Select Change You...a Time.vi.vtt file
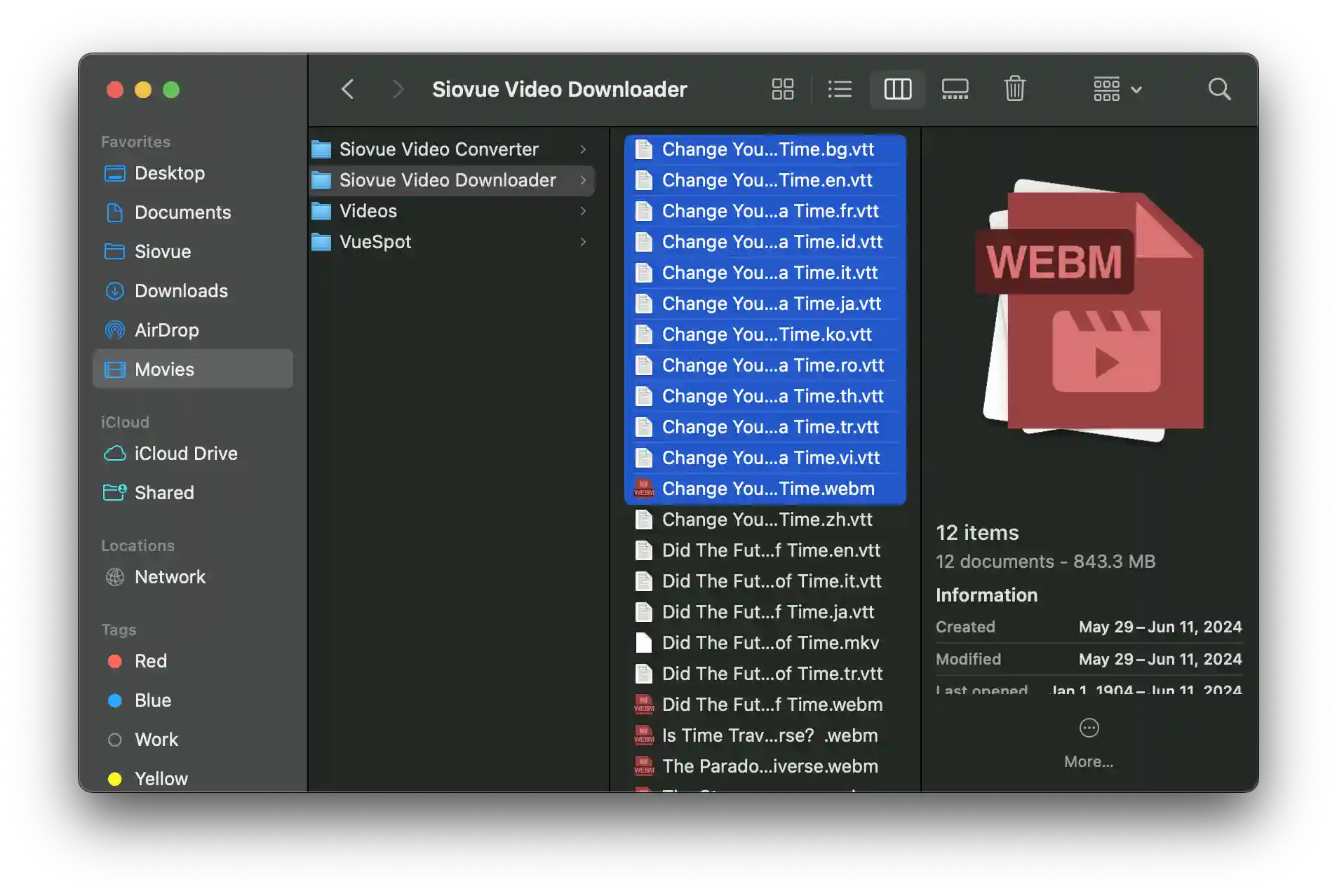The width and height of the screenshot is (1337, 896). click(x=765, y=458)
